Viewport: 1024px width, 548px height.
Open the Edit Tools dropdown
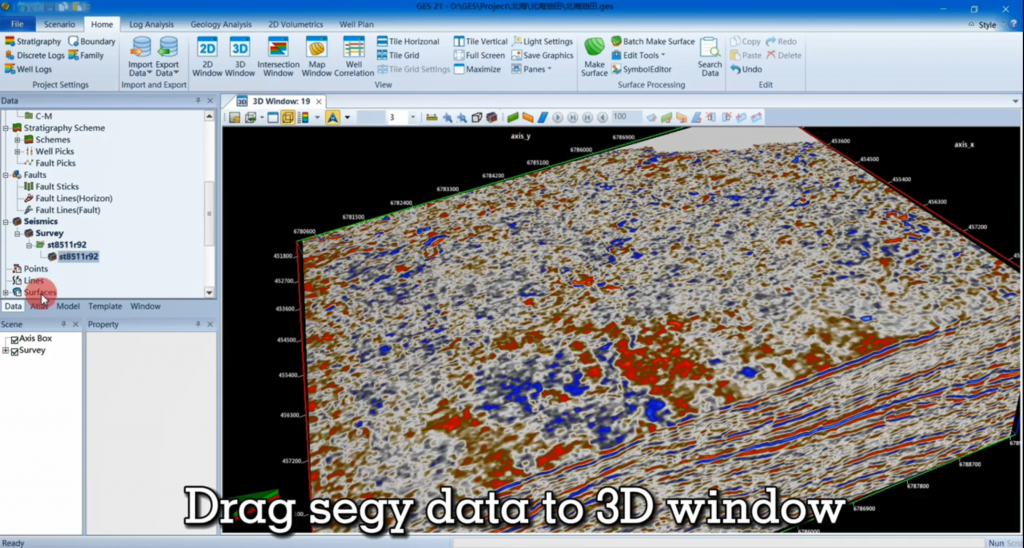(638, 56)
